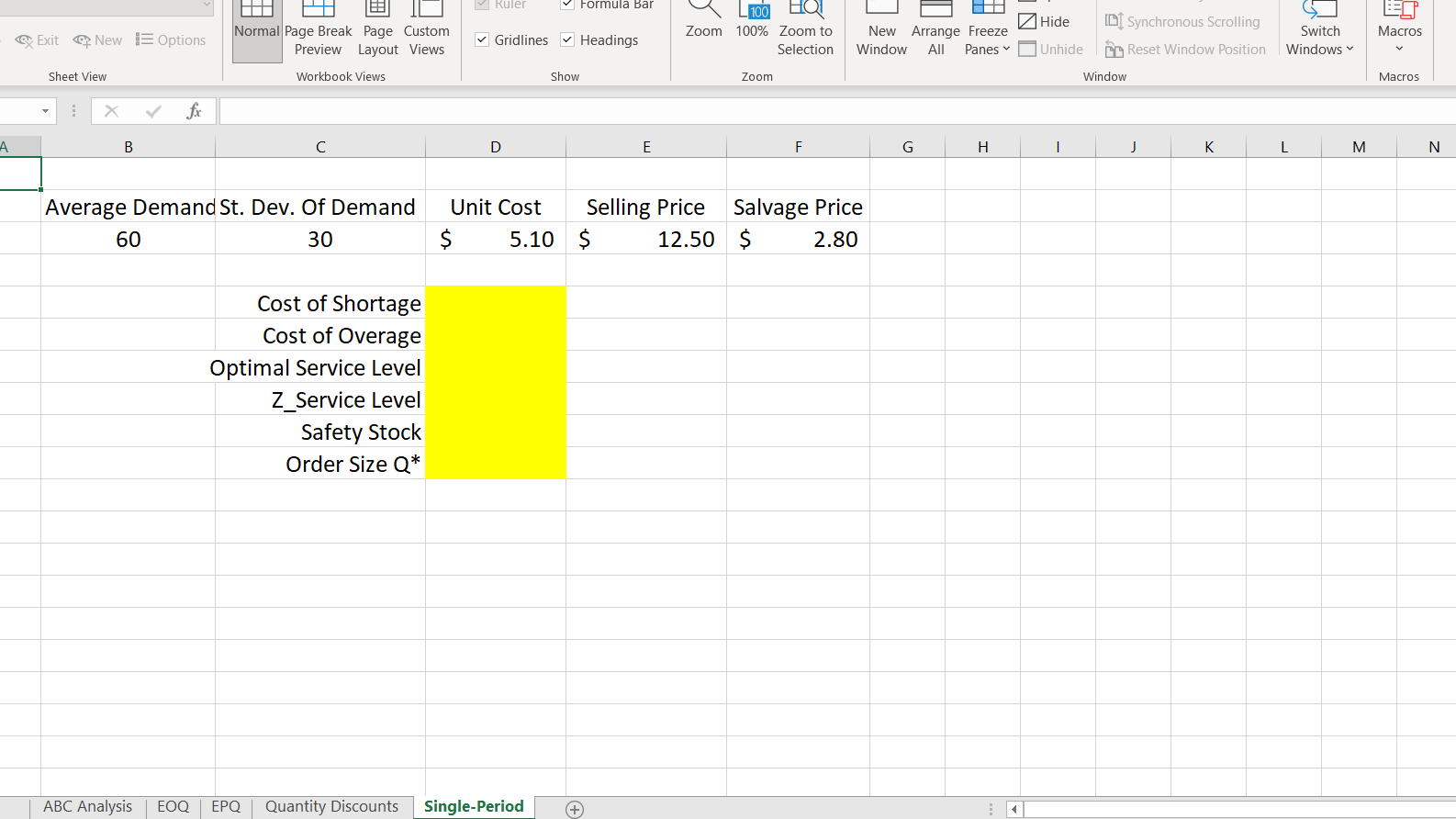The image size is (1456, 819).
Task: Select yellow cell next to Cost of Overage
Action: pyautogui.click(x=496, y=334)
